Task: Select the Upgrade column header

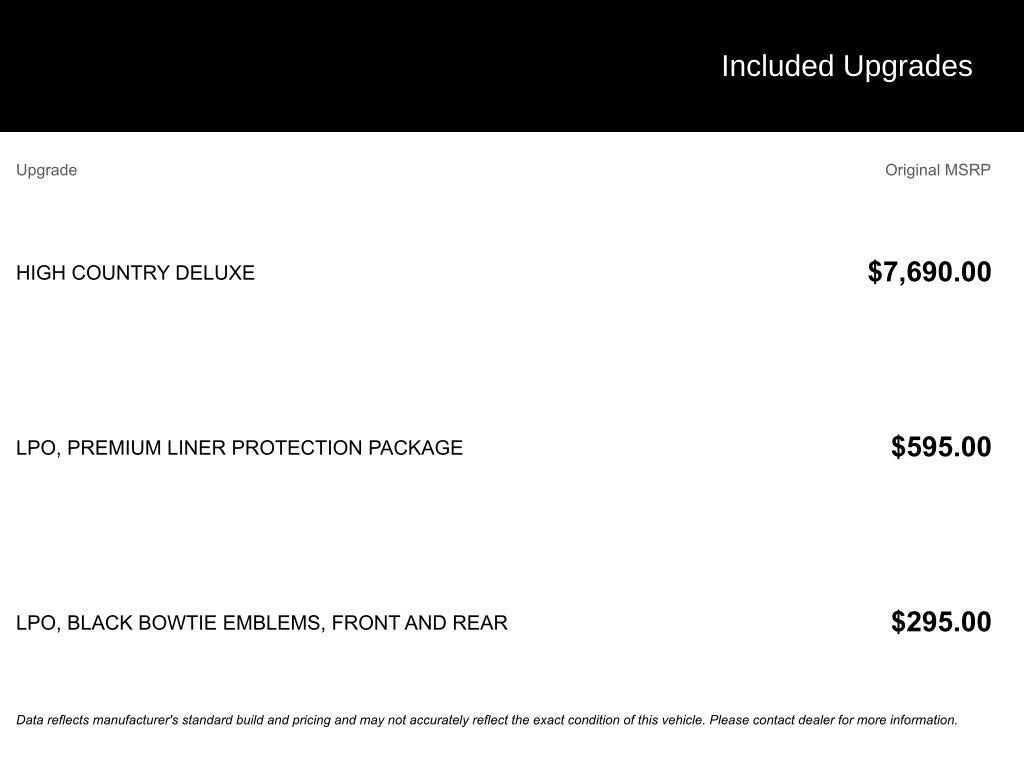Action: 46,170
